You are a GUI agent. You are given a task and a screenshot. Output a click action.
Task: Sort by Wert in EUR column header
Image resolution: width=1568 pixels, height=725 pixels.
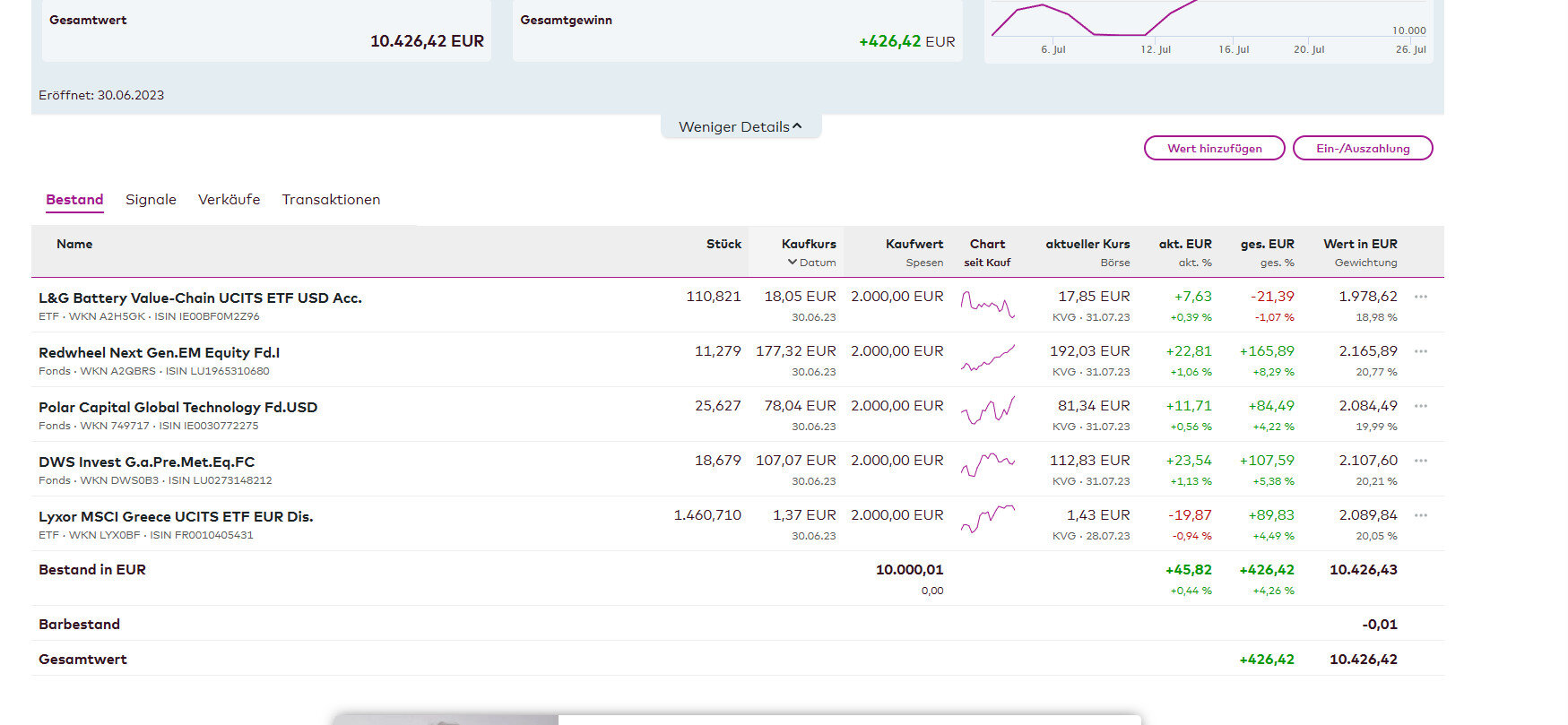(x=1360, y=244)
